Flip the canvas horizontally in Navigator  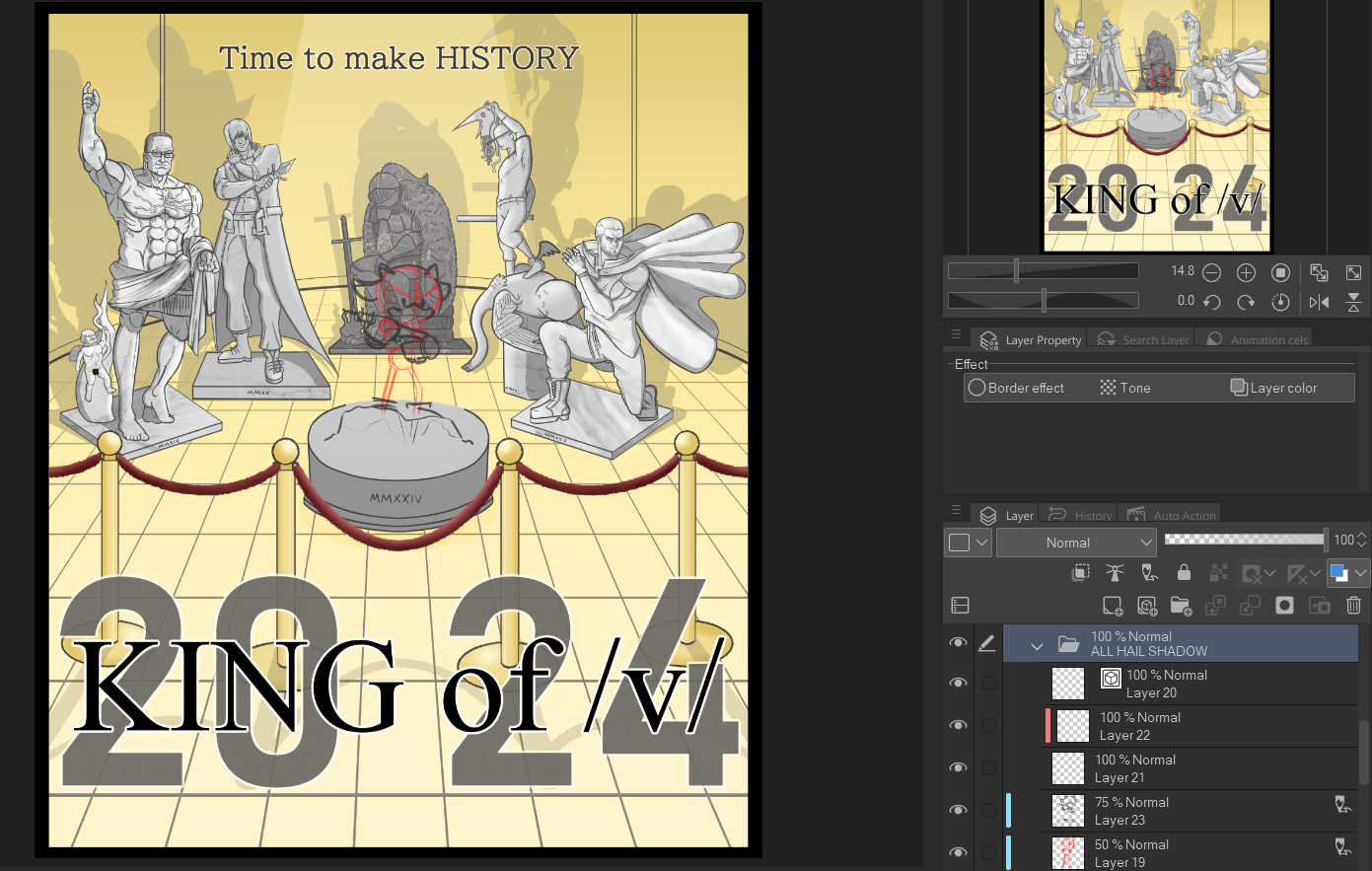[1319, 302]
